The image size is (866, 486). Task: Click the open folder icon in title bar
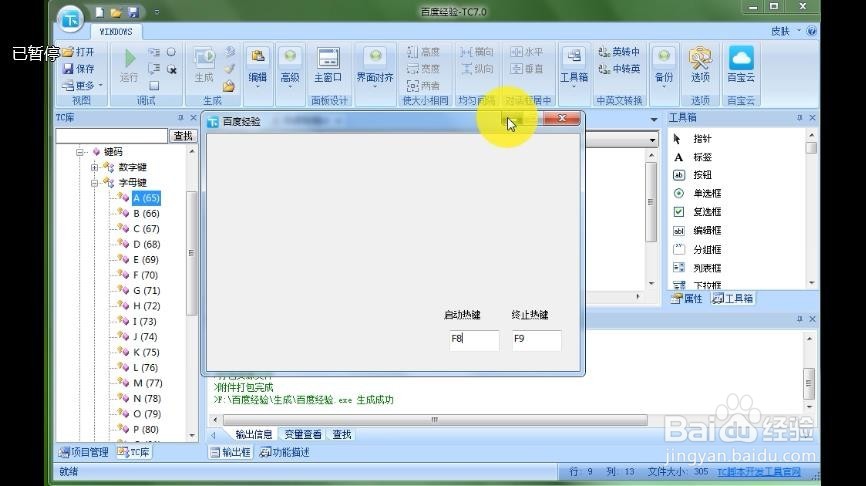116,12
